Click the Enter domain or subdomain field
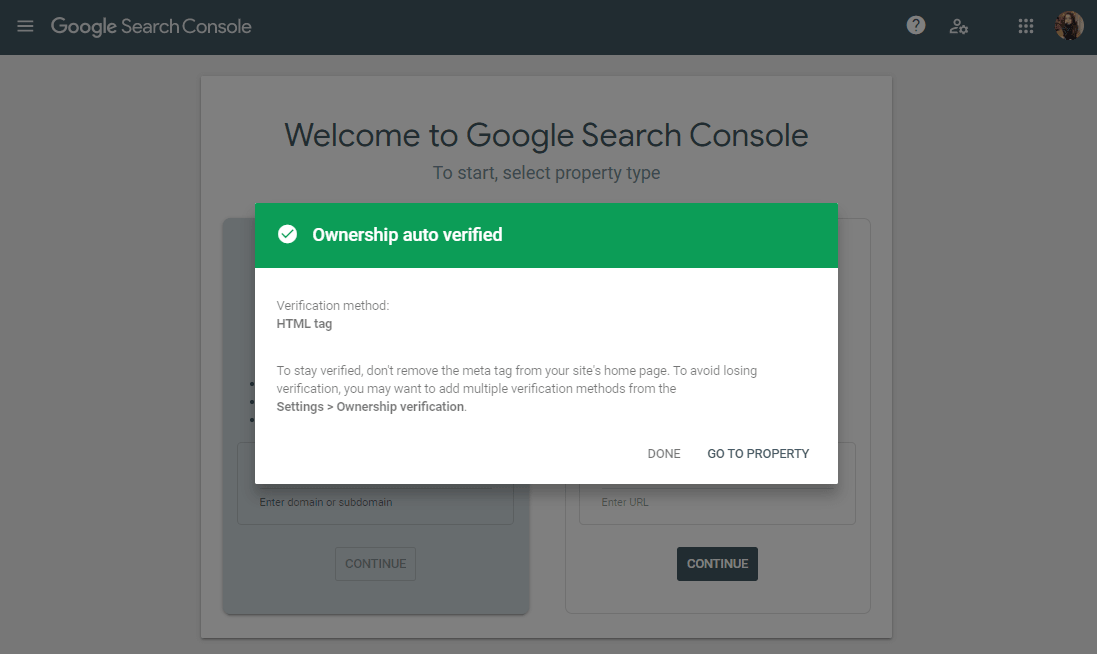 point(375,502)
